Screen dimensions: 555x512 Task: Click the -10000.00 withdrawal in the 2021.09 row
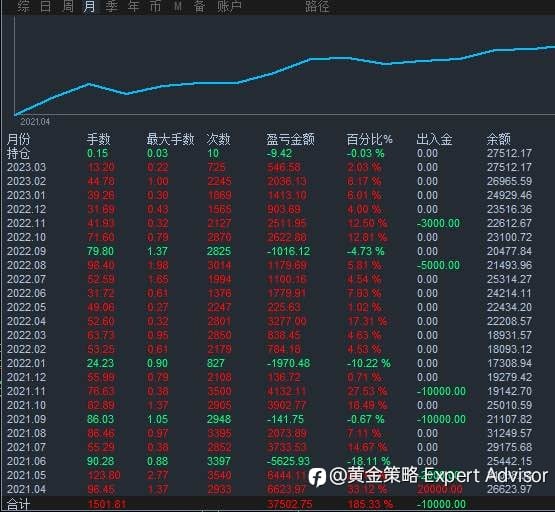pos(441,419)
